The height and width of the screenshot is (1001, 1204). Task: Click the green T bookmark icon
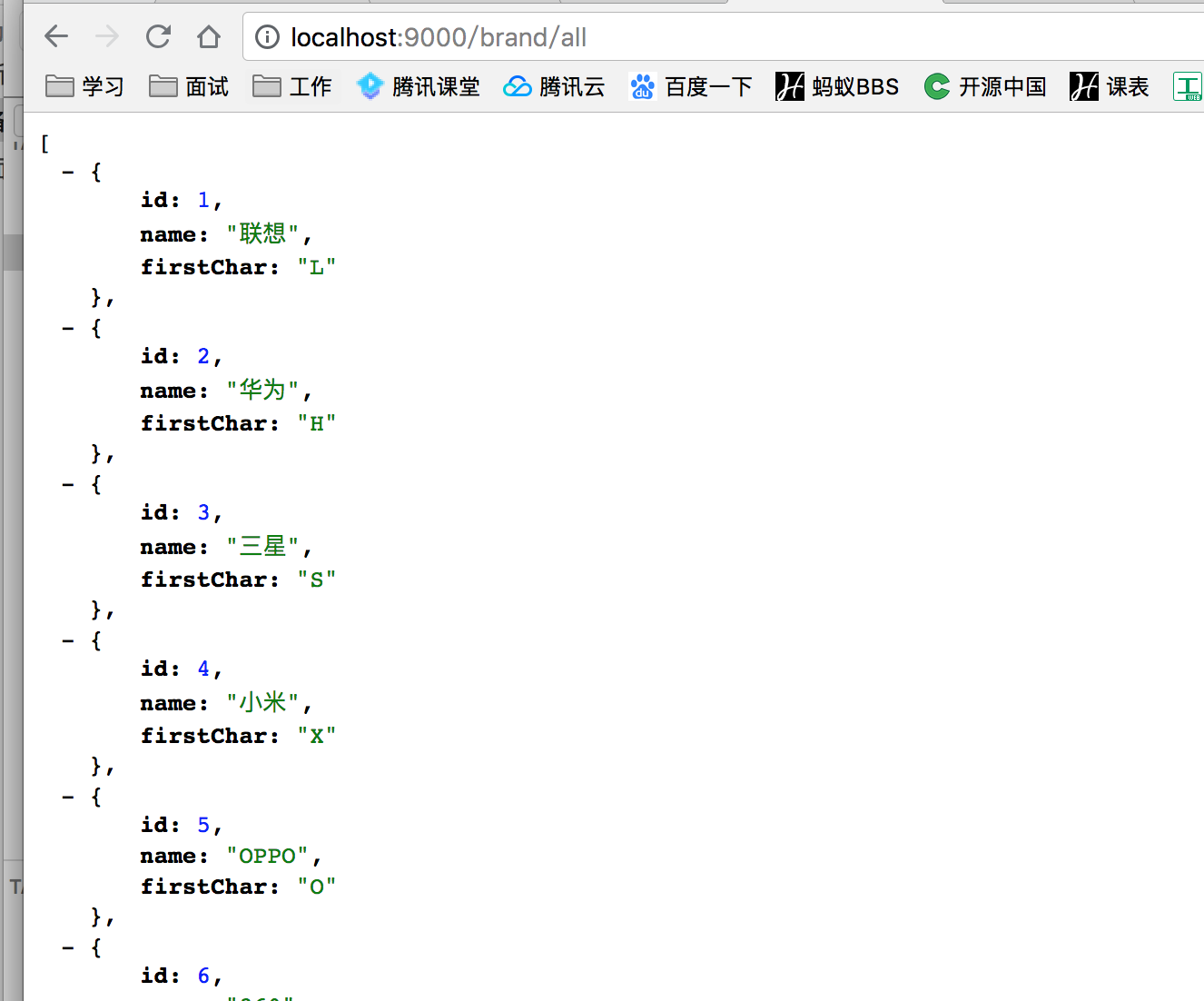[x=1188, y=86]
